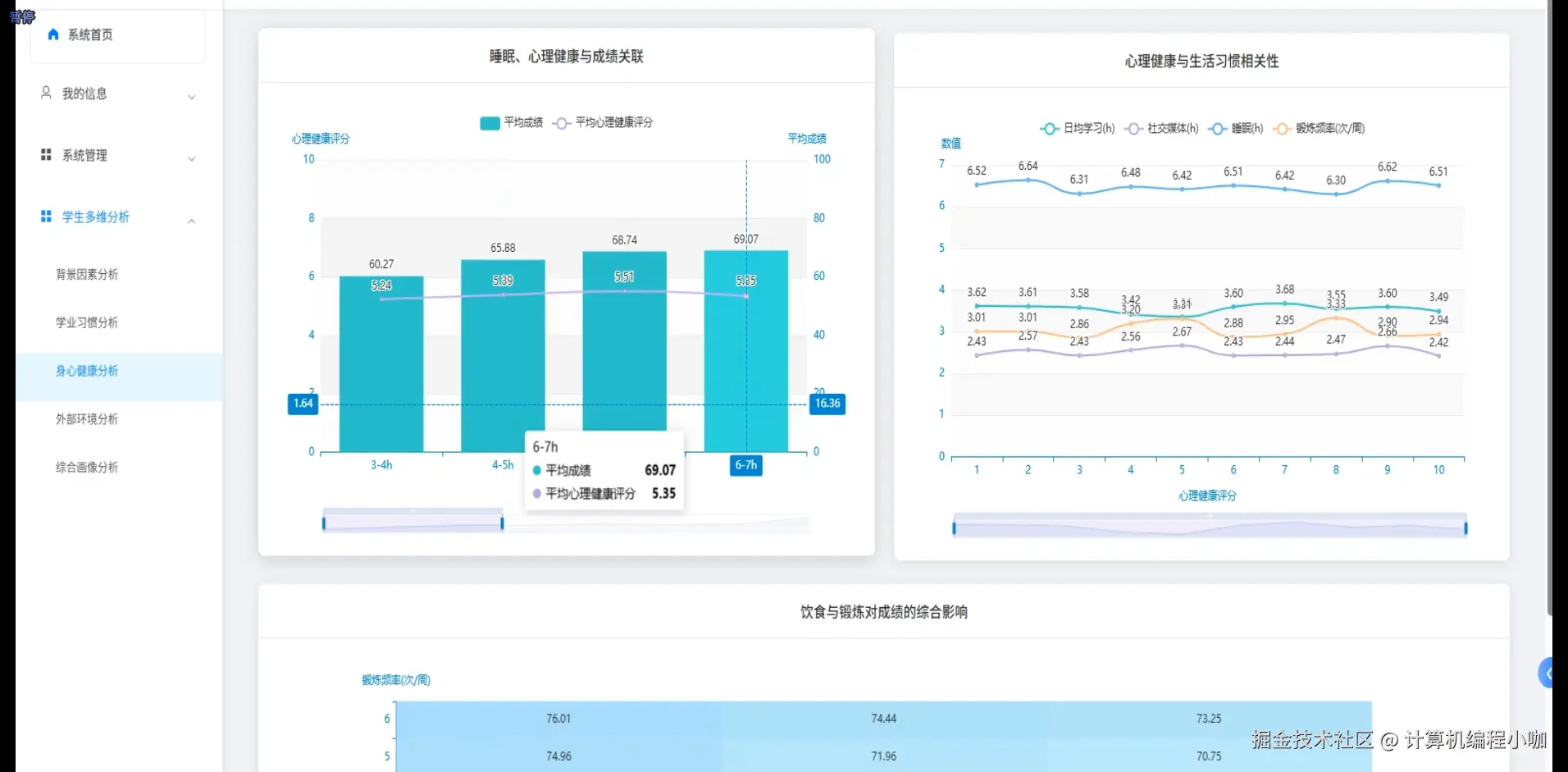Click right handle of lifestyle chart zoom slider
This screenshot has height=772, width=1568.
click(1465, 528)
